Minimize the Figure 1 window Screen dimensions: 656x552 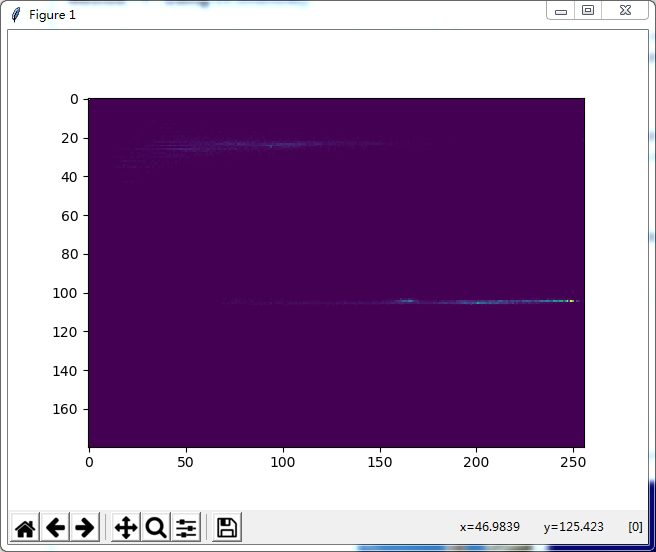click(x=561, y=11)
